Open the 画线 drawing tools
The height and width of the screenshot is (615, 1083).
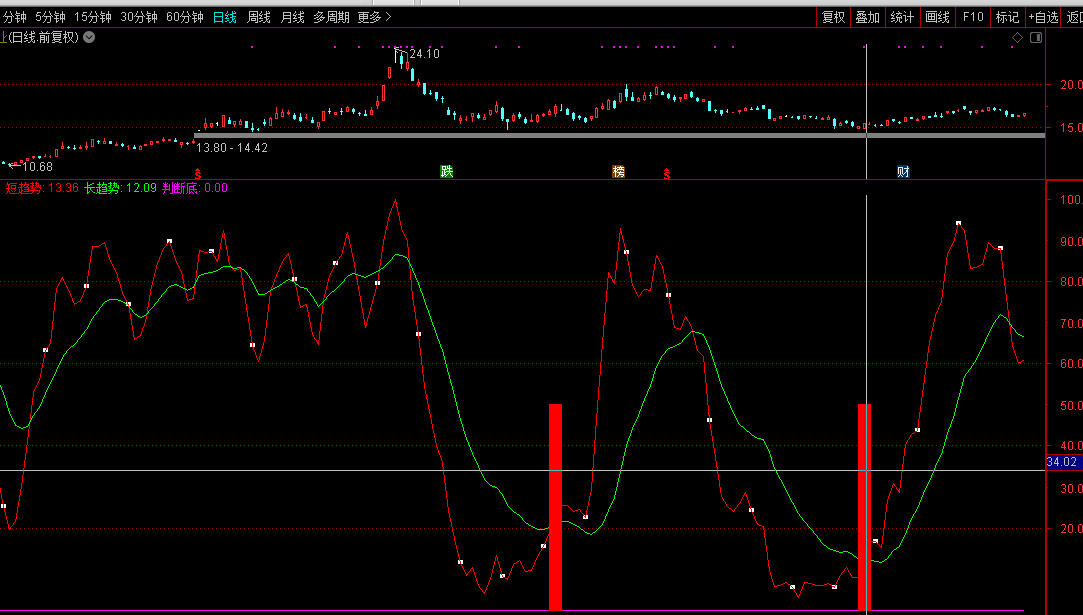click(937, 17)
